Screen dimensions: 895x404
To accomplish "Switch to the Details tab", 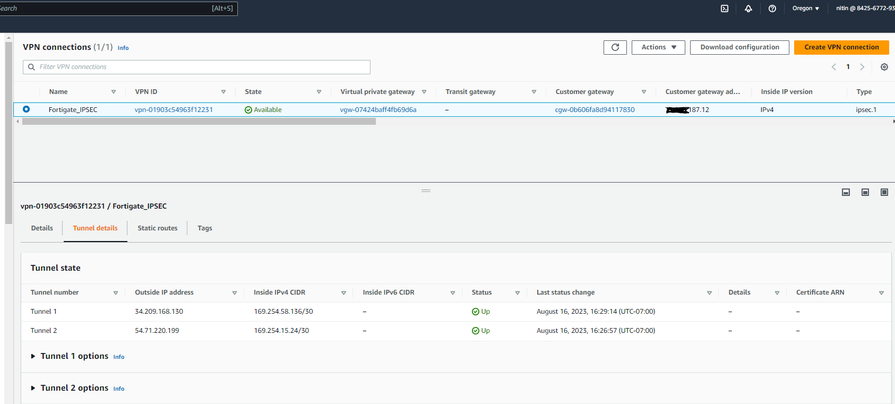I will click(42, 228).
